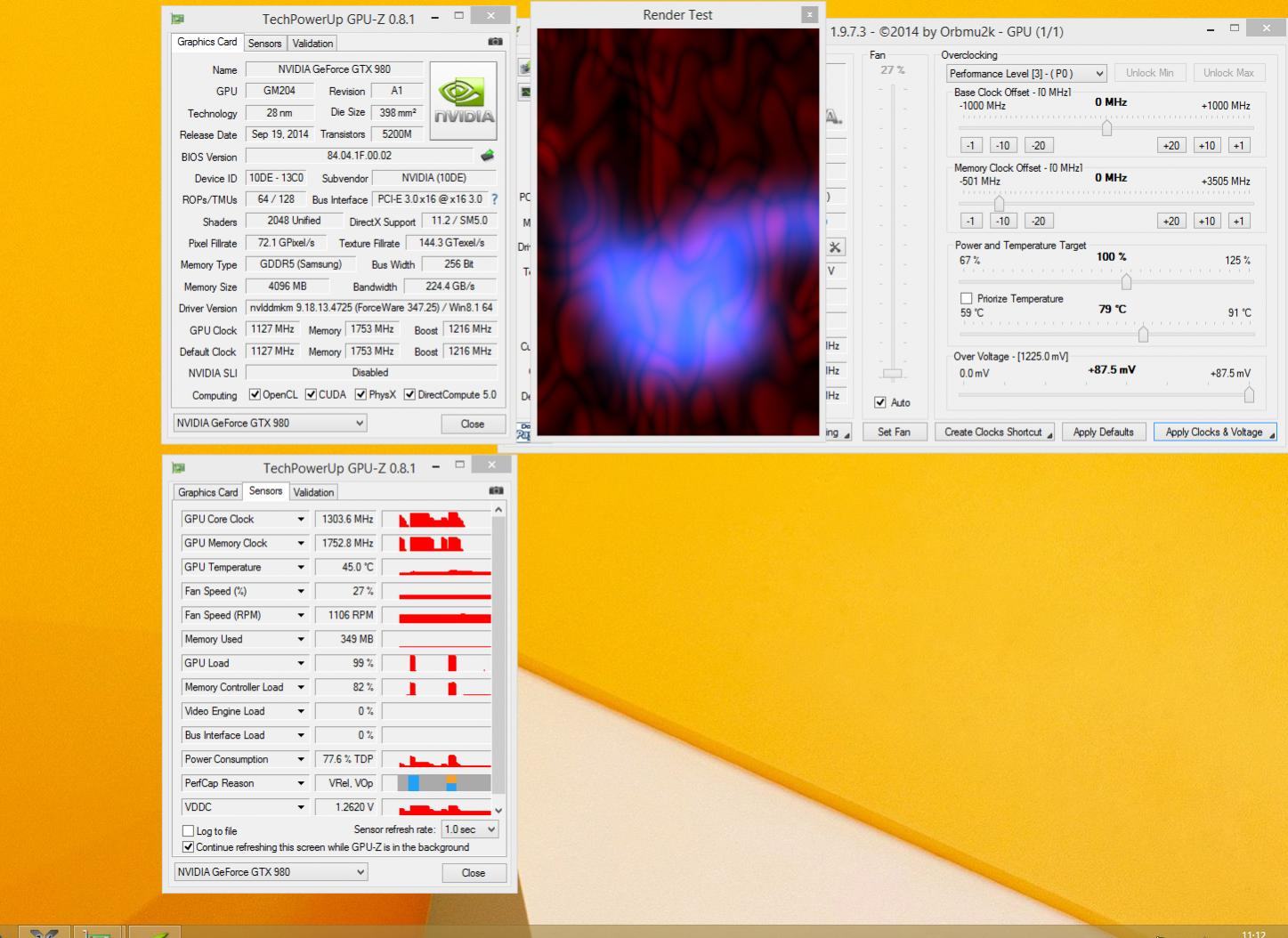Enable Log to file checkbox
The image size is (1288, 938).
click(x=188, y=830)
